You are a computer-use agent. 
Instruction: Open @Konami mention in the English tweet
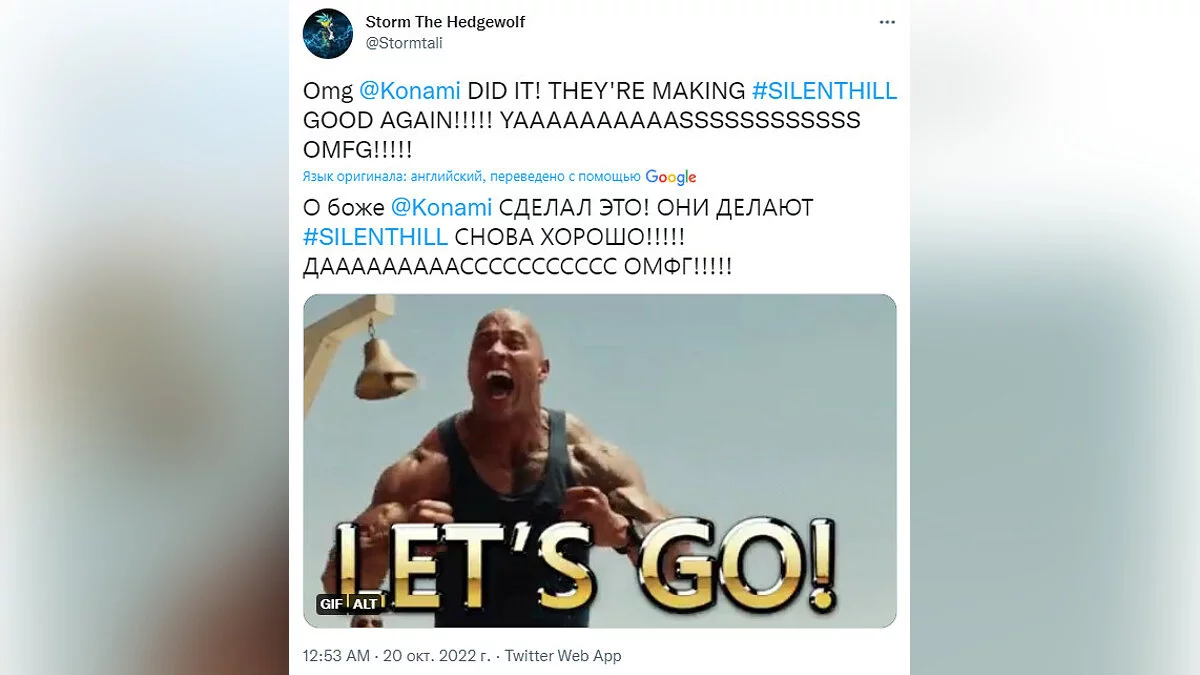(x=409, y=91)
